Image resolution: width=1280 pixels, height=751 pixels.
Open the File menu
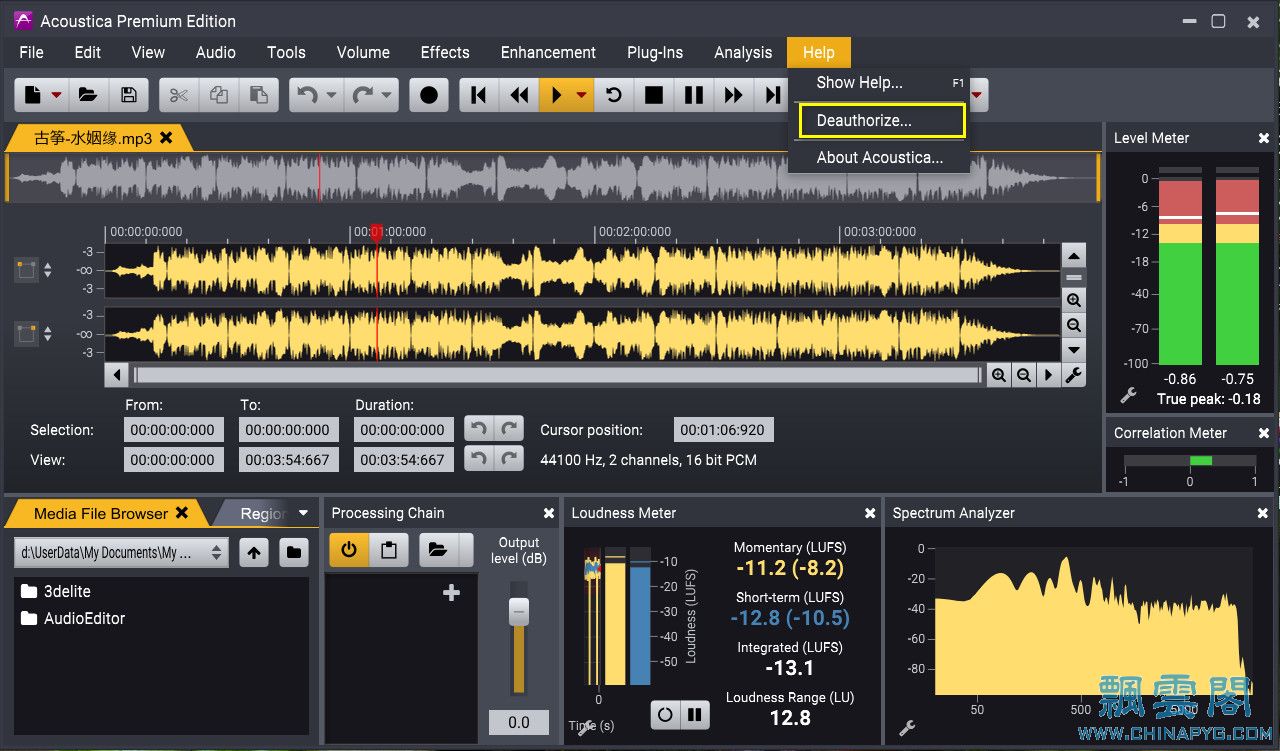coord(31,52)
